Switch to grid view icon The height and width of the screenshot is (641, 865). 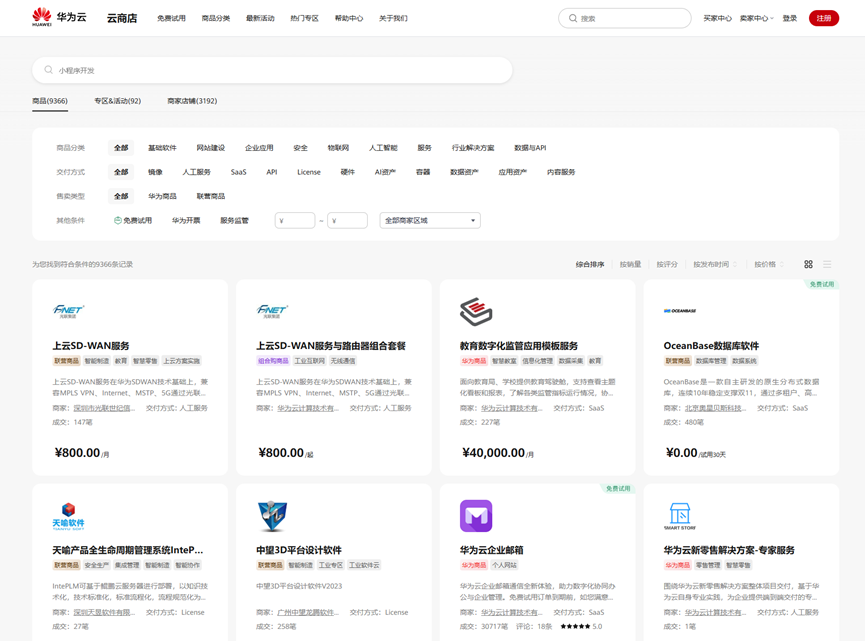click(808, 264)
